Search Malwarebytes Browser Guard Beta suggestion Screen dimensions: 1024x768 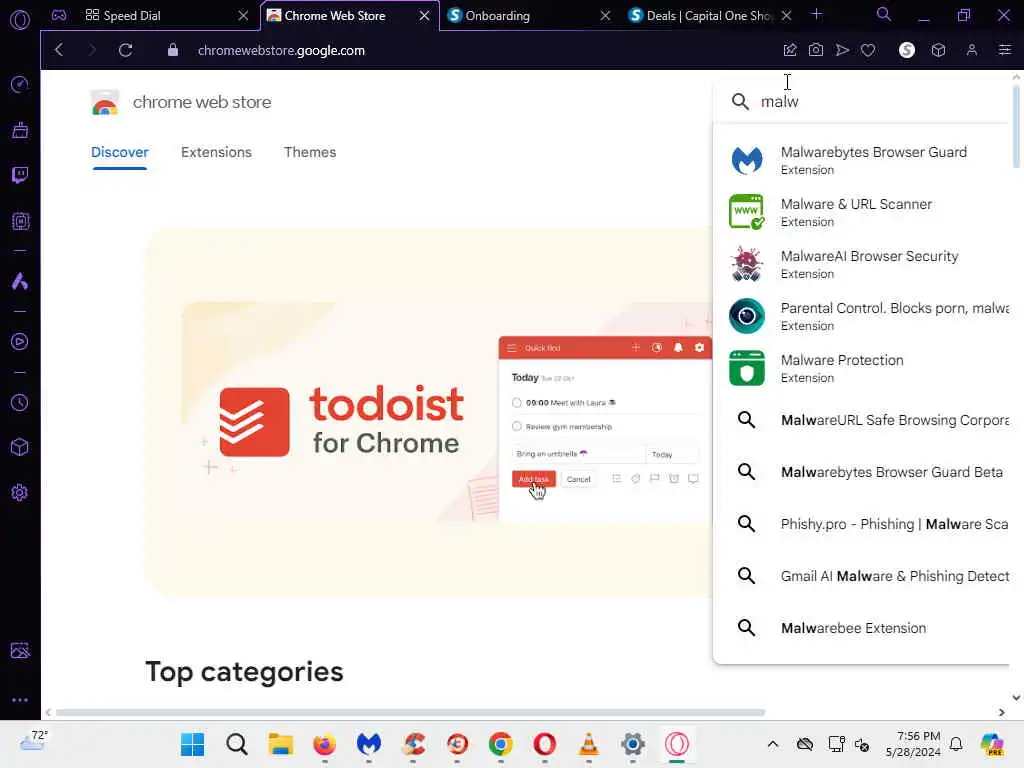click(x=863, y=472)
